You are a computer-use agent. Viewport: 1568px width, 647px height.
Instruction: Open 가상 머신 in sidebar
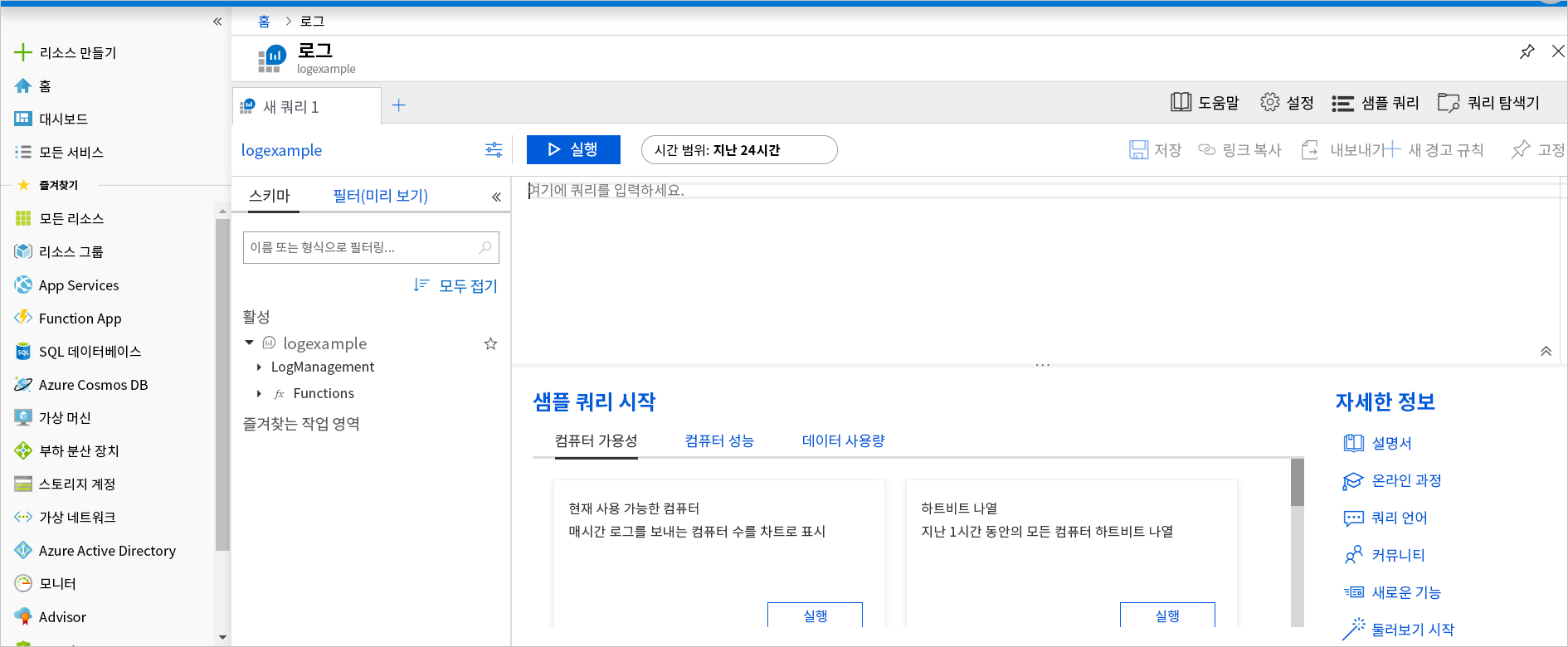(52, 418)
